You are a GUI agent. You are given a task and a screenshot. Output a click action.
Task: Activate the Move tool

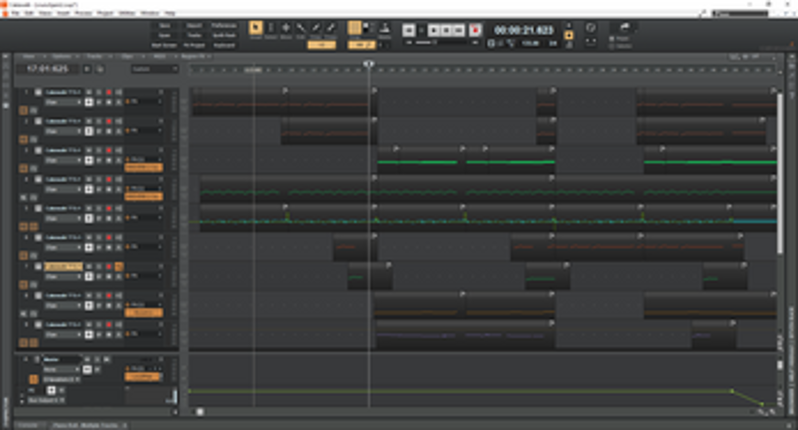286,28
